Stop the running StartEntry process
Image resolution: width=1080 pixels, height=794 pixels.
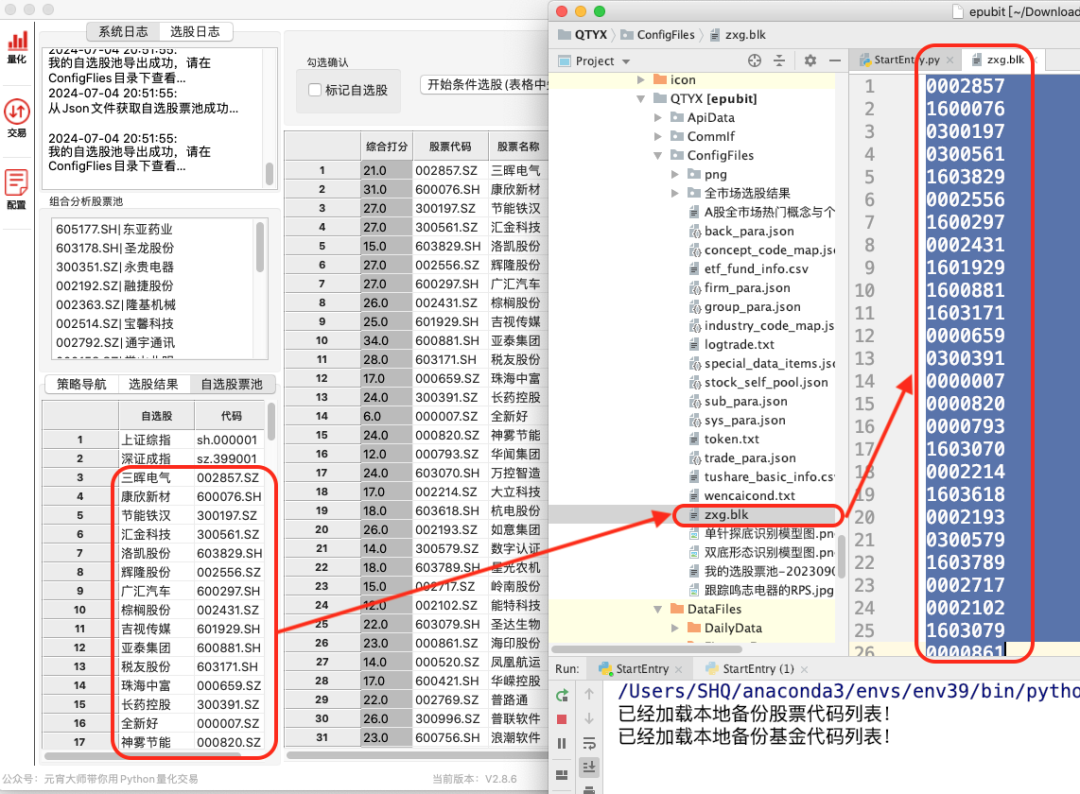[562, 719]
